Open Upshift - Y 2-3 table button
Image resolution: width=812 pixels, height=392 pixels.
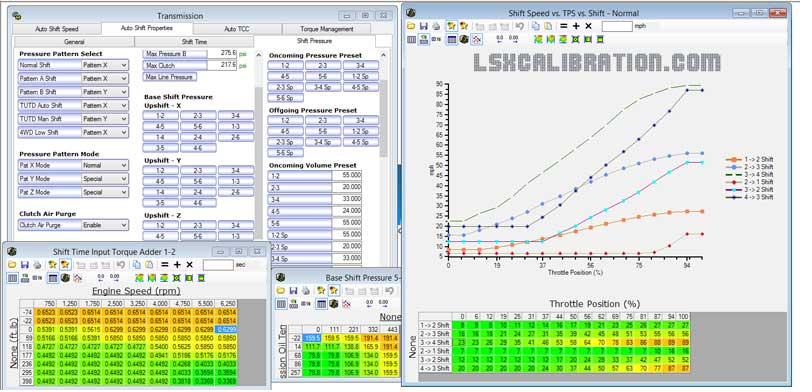click(198, 170)
